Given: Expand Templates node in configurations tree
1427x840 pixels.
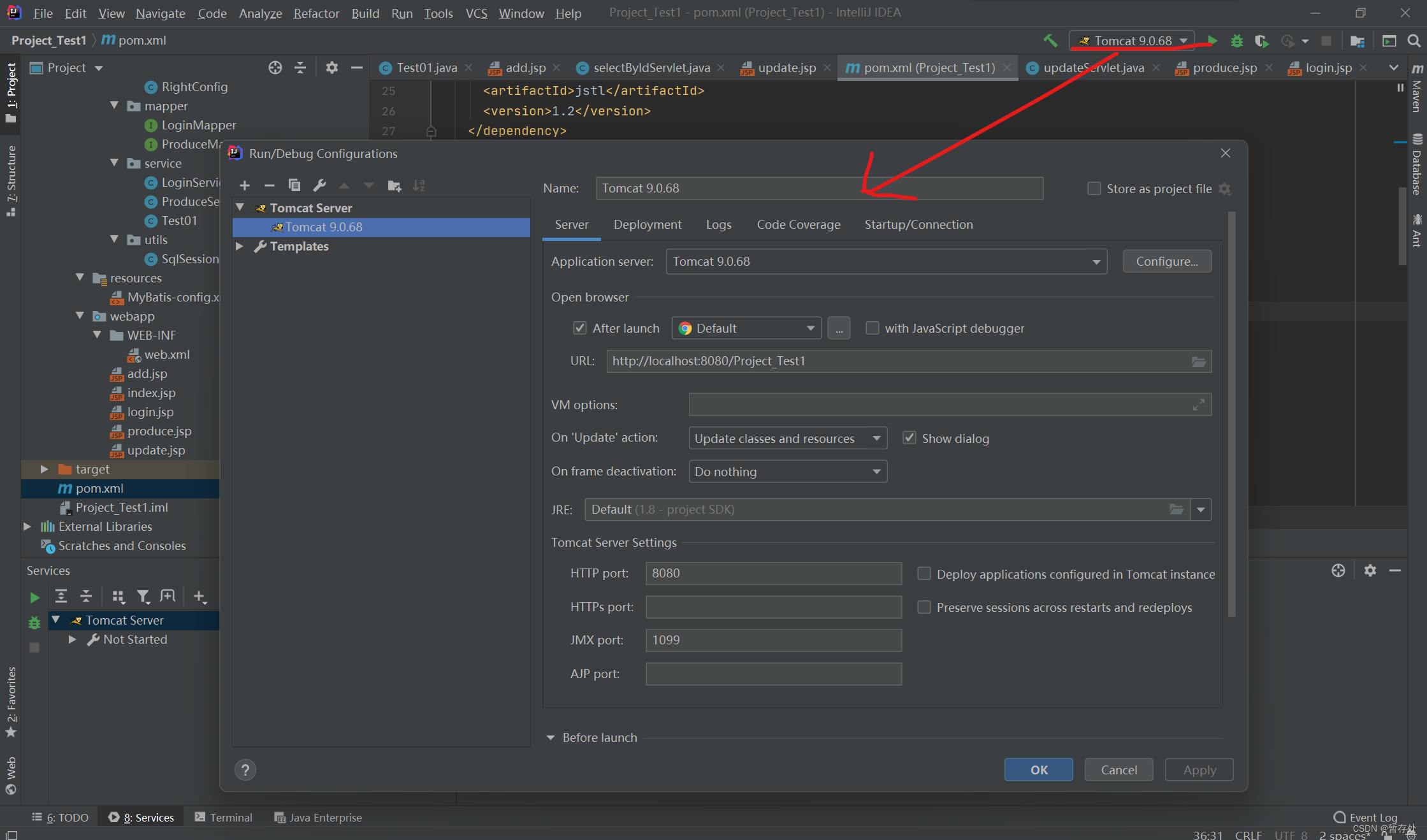Looking at the screenshot, I should (240, 246).
